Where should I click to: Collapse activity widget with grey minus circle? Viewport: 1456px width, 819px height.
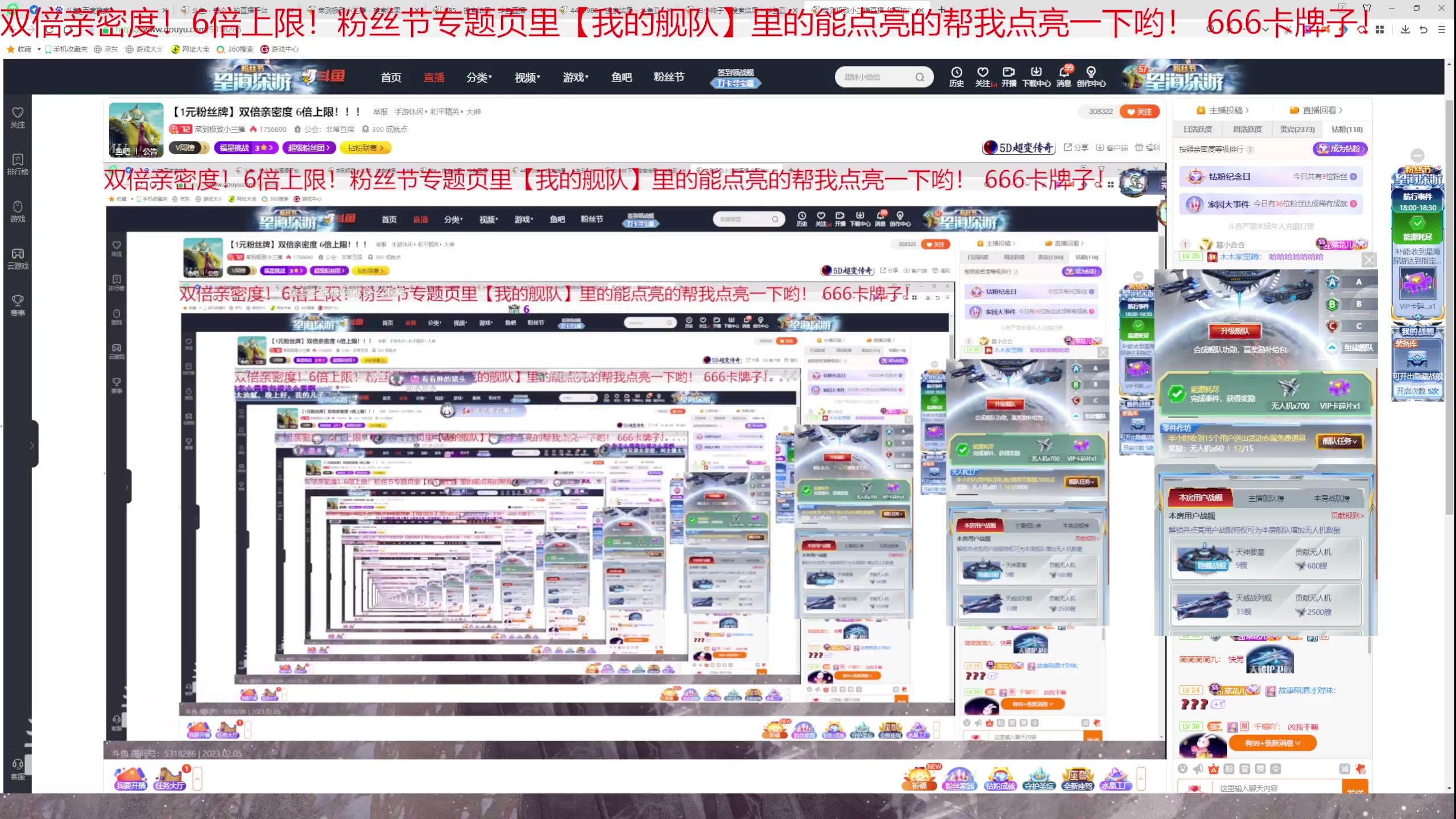pos(1417,155)
